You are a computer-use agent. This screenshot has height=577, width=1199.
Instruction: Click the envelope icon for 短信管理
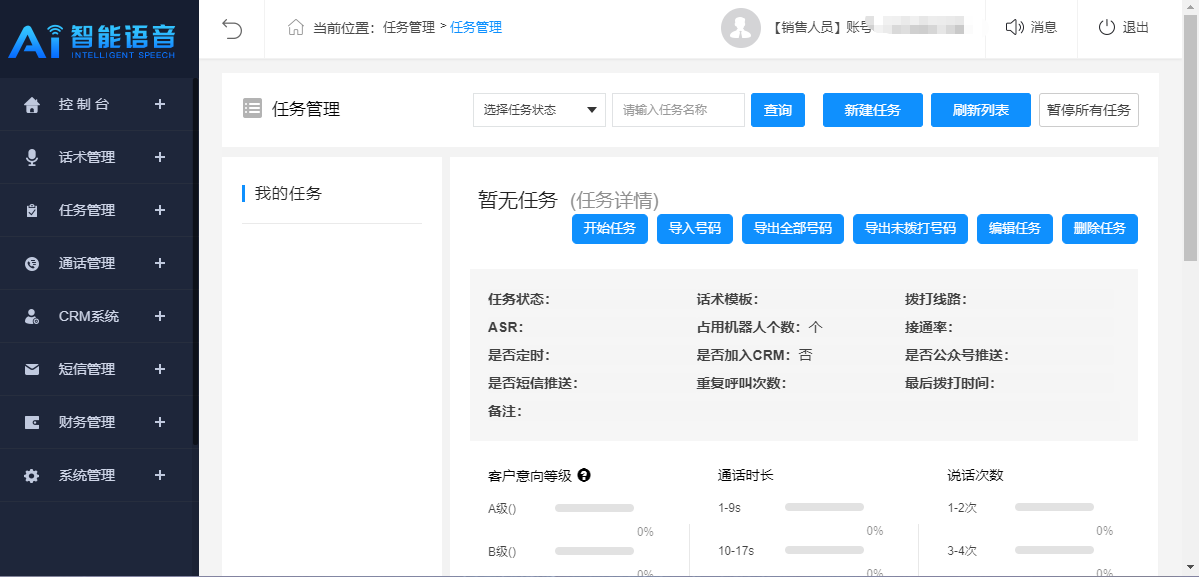(x=32, y=370)
